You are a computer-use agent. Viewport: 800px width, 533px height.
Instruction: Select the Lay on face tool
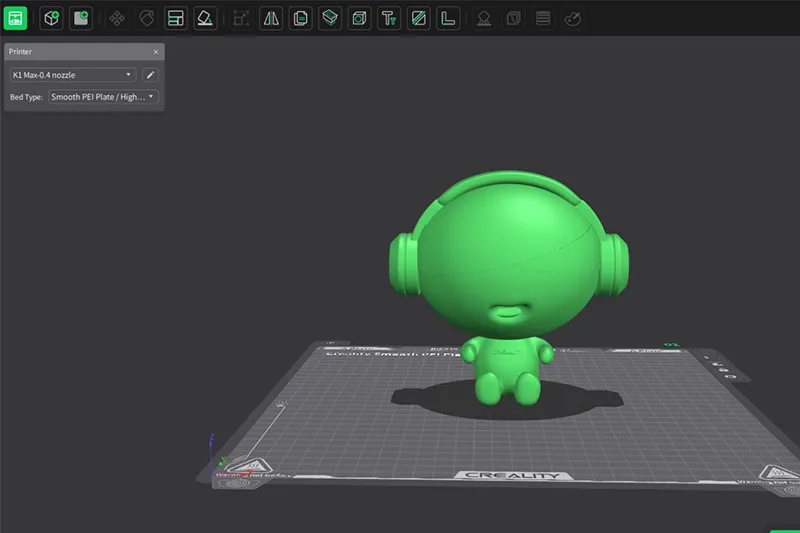point(205,18)
